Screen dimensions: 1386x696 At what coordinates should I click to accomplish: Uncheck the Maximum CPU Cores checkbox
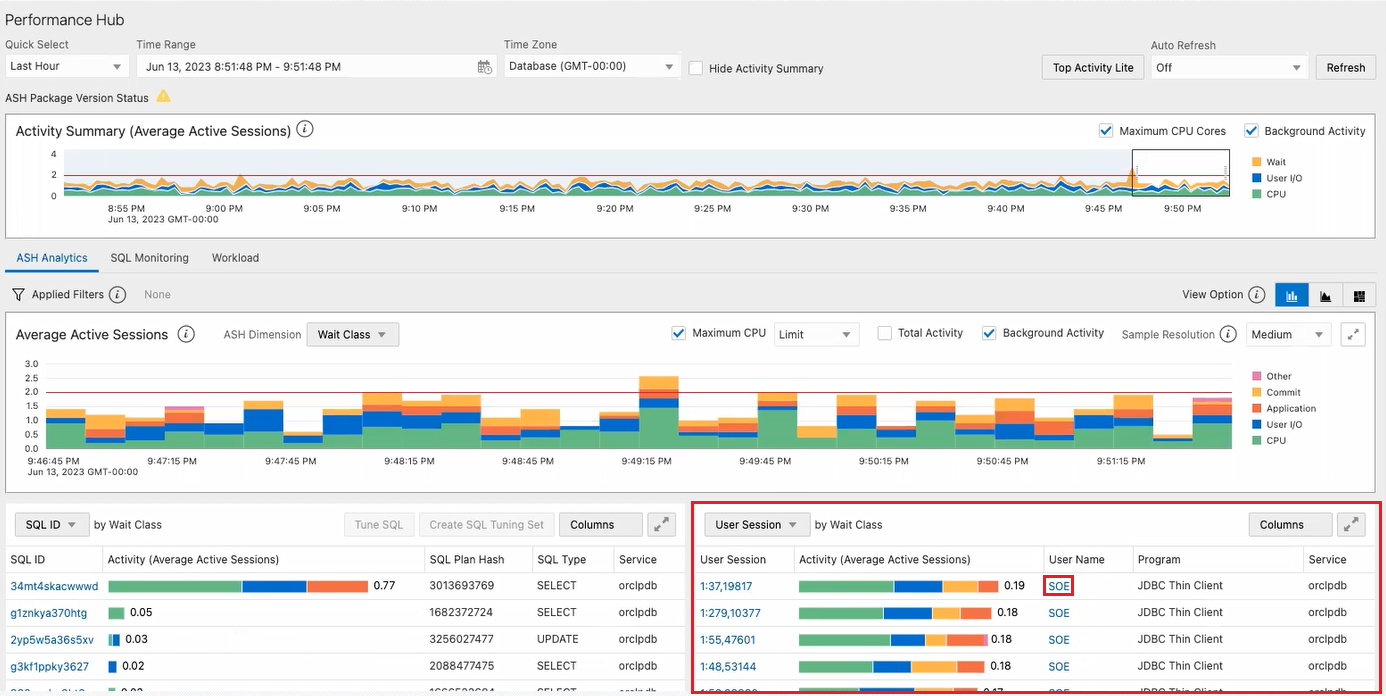pos(1106,131)
